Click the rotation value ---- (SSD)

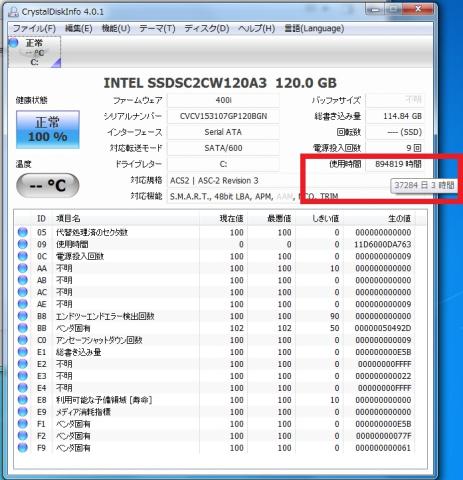[395, 132]
